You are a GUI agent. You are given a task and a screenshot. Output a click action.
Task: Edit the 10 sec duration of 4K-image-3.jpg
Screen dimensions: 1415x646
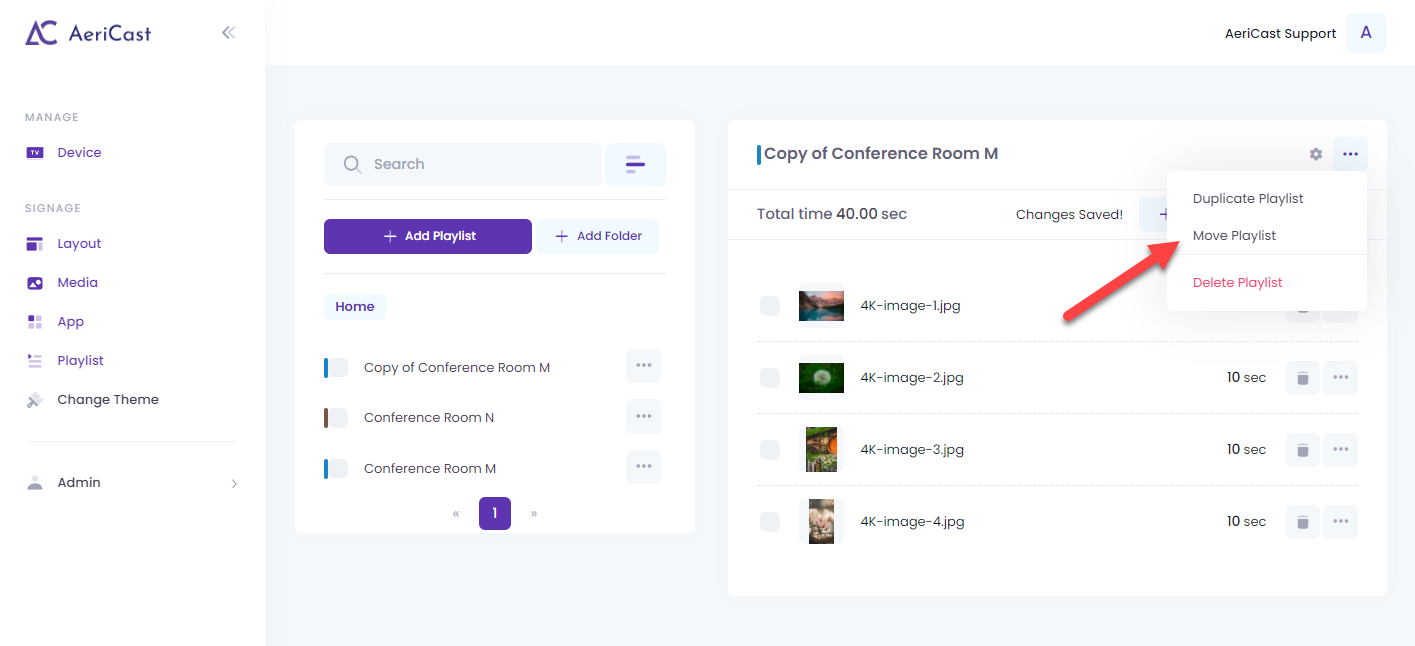click(1246, 450)
